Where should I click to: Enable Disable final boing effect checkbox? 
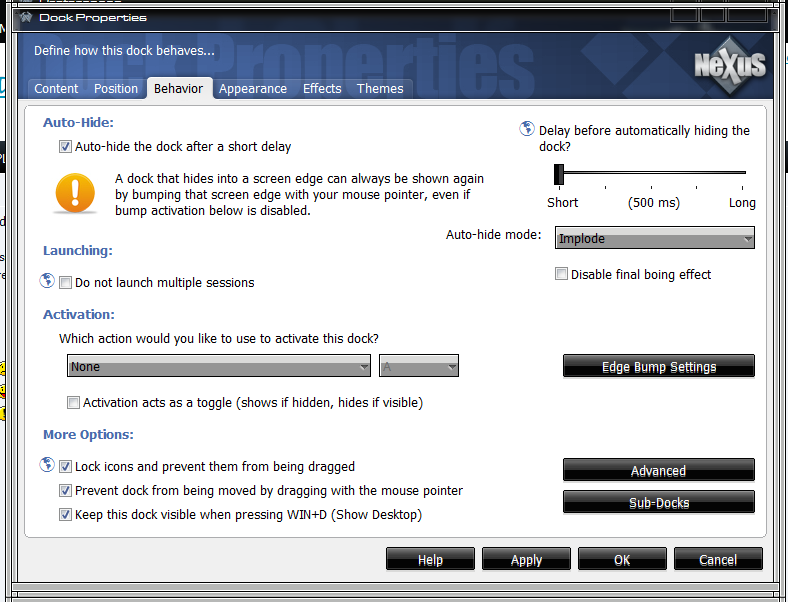(562, 274)
